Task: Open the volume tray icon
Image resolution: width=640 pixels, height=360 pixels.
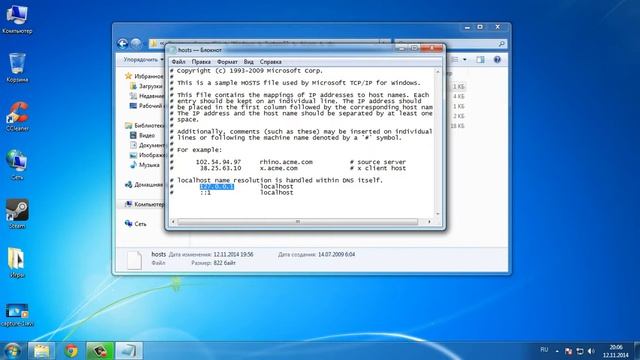Action: (591, 351)
